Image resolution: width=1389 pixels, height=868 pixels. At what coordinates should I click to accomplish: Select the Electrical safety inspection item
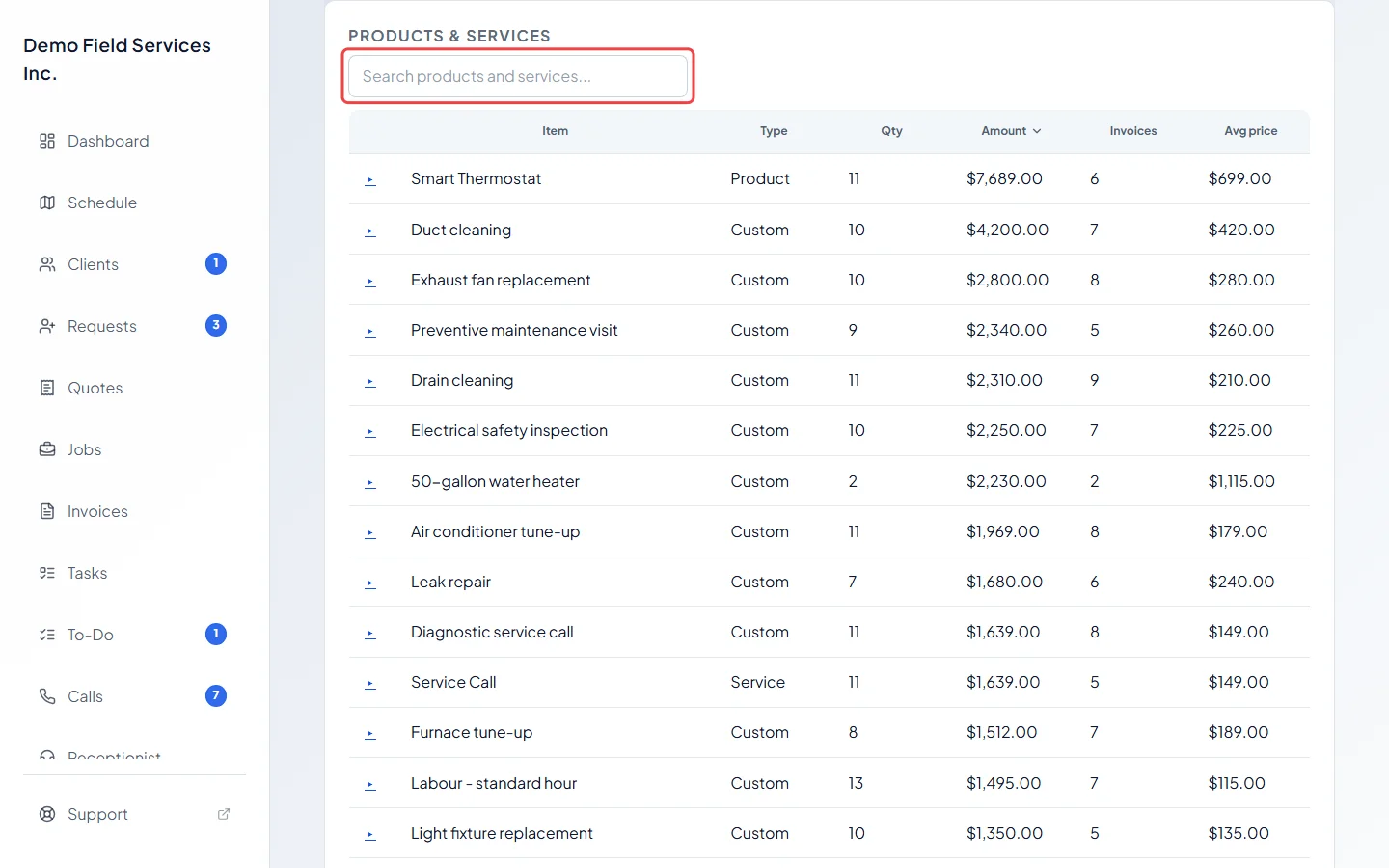pyautogui.click(x=509, y=430)
